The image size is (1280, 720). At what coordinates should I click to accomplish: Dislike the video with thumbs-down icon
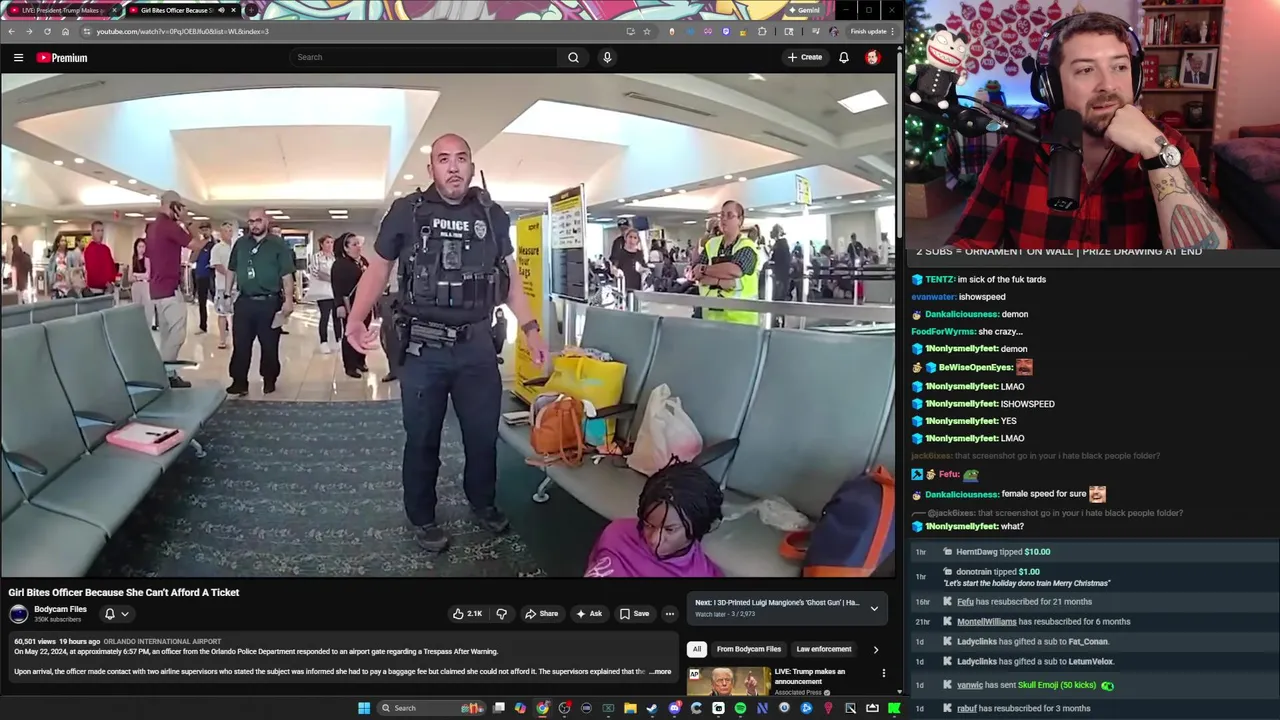tap(502, 614)
